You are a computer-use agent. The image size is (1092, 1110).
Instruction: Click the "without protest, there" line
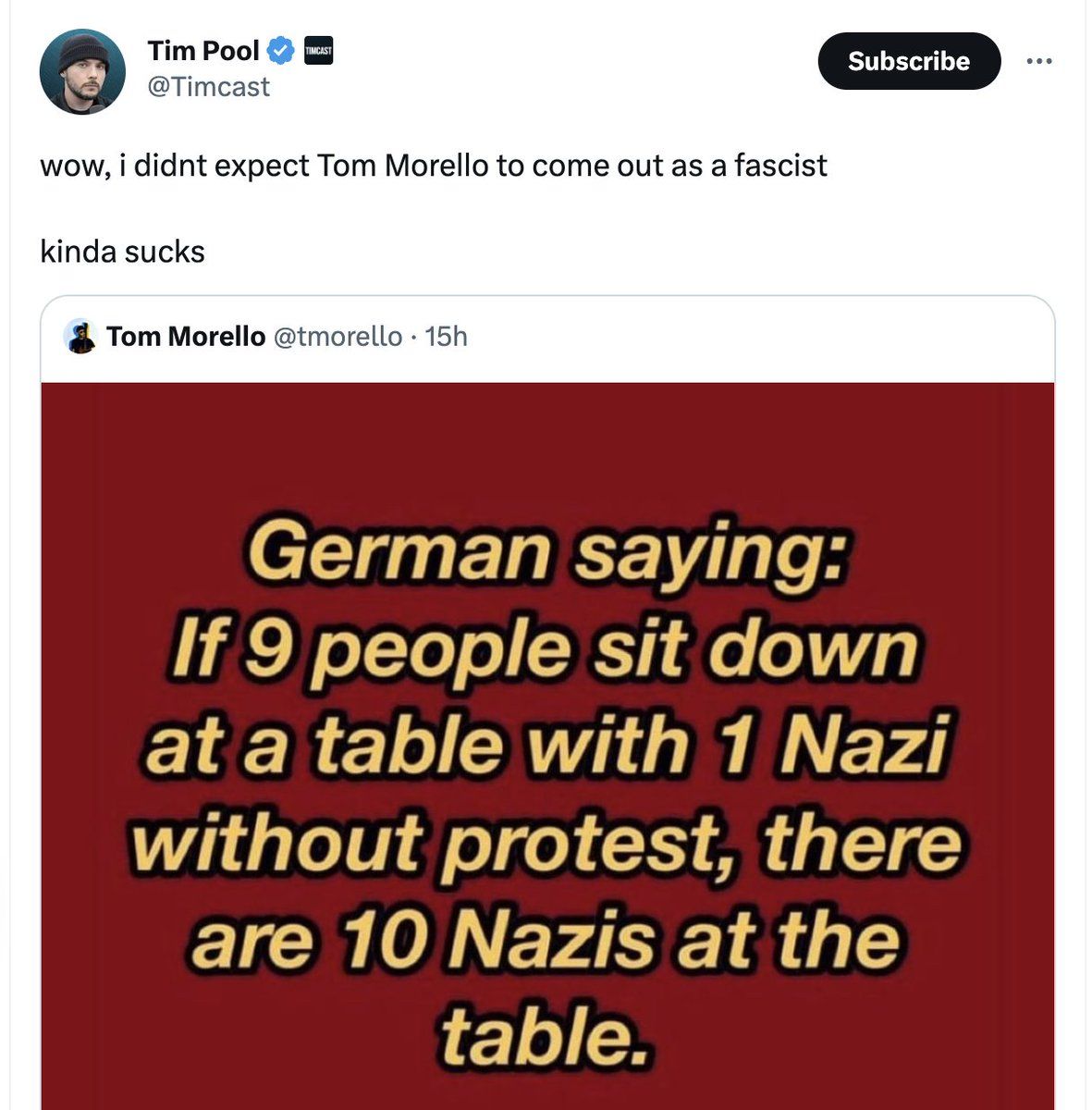(546, 844)
